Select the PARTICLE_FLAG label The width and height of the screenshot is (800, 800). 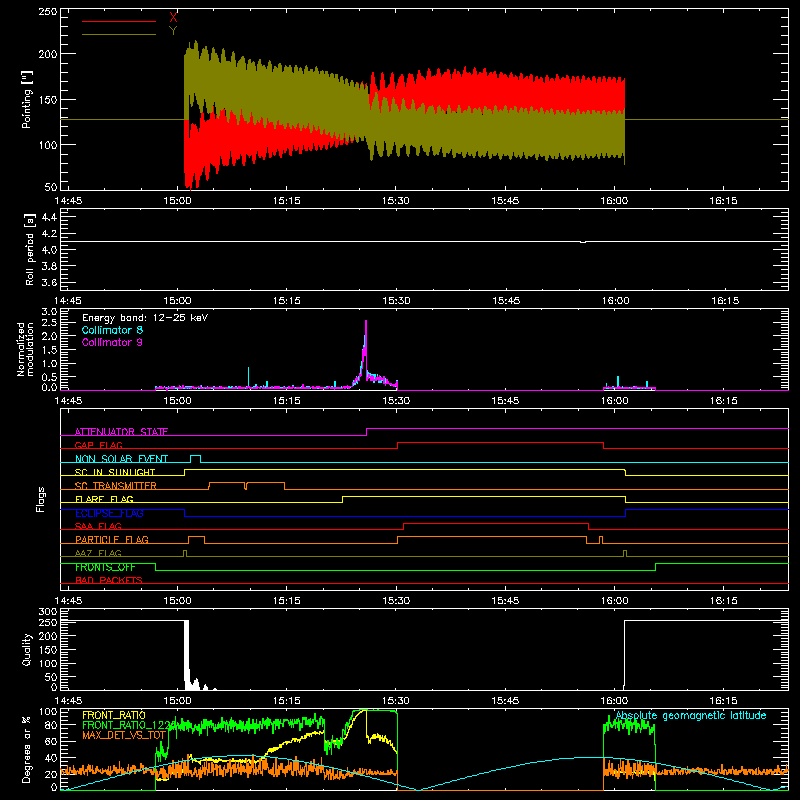[112, 539]
